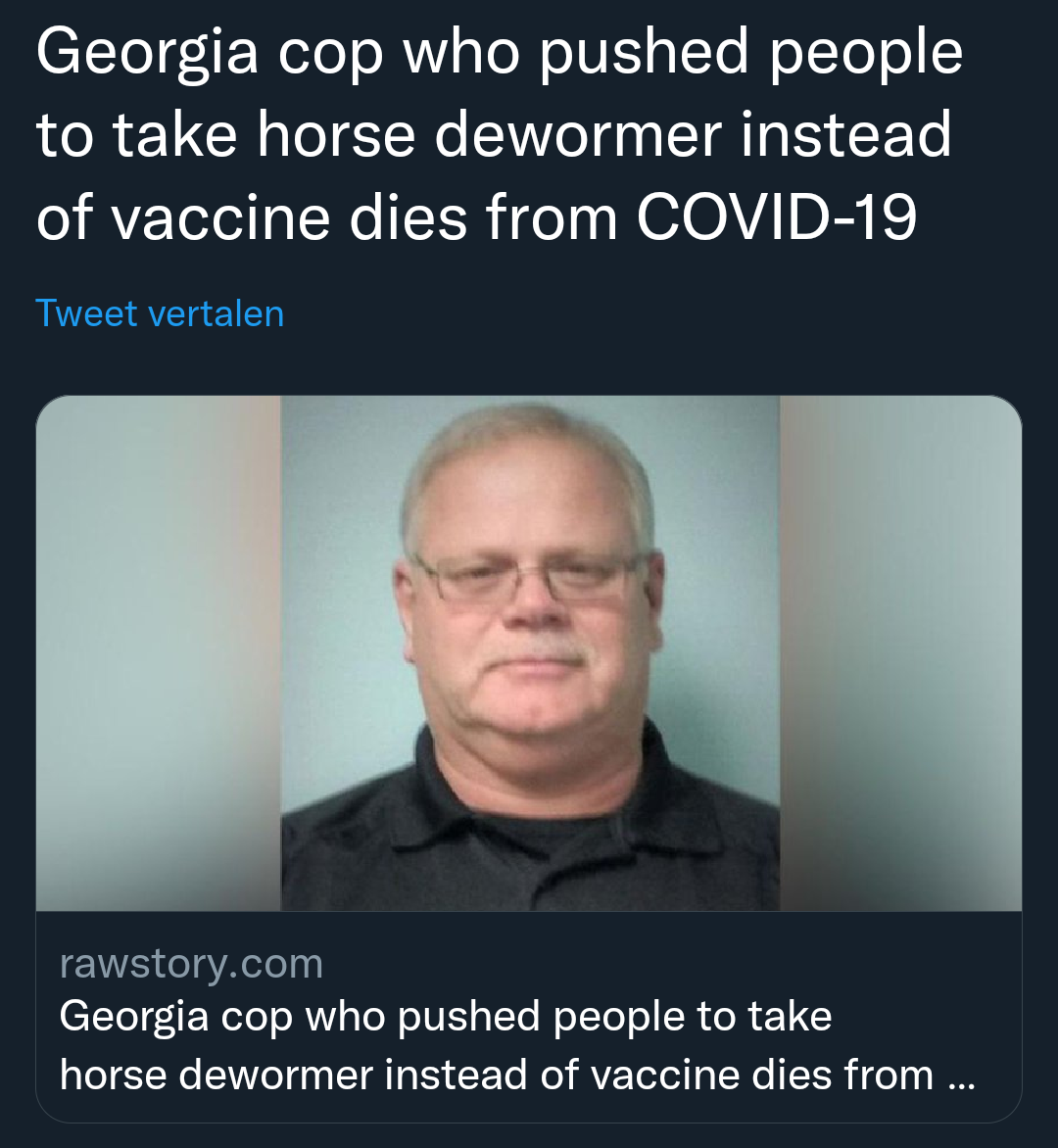Image resolution: width=1058 pixels, height=1148 pixels.
Task: Click the blurred left strip of card image
Action: coord(159,653)
